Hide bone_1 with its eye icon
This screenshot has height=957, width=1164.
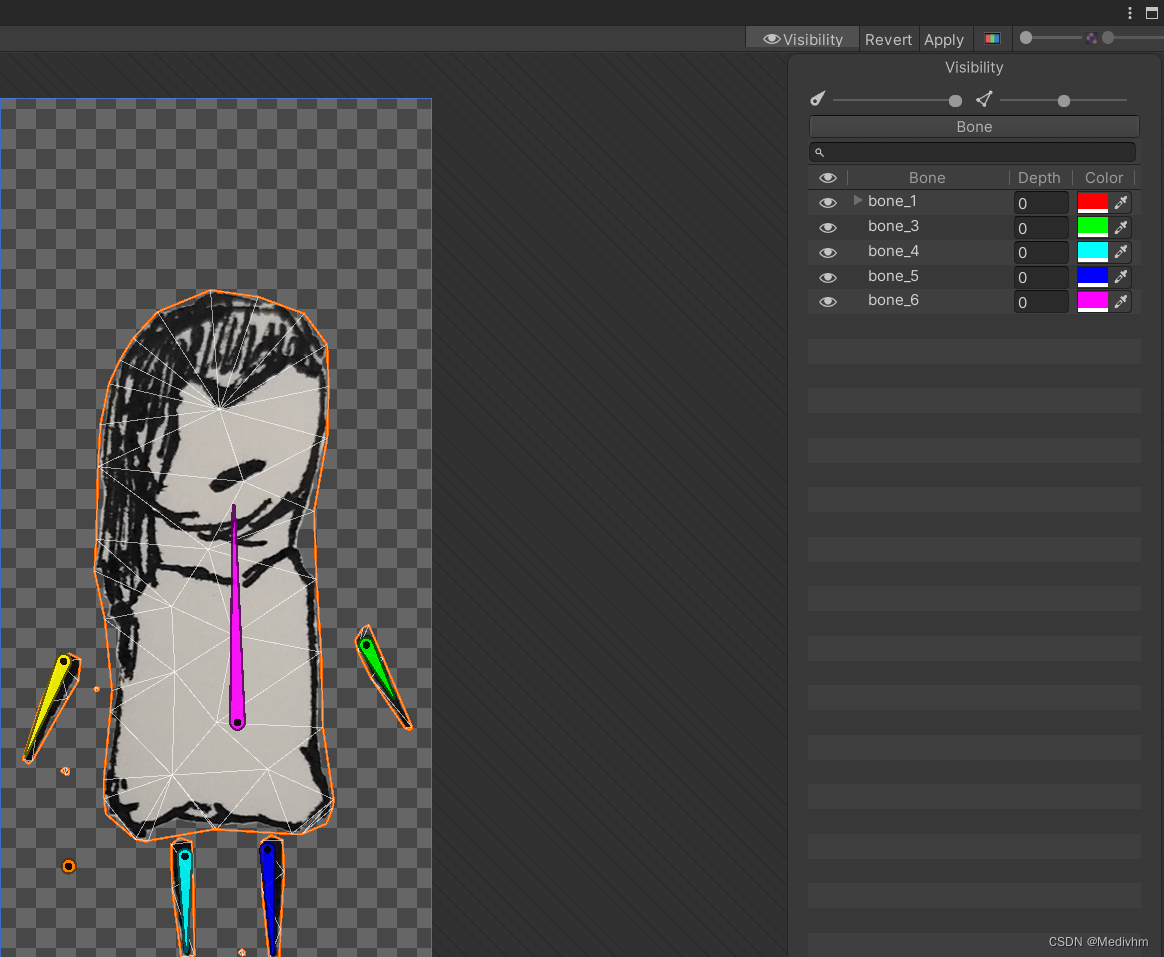[x=828, y=203]
